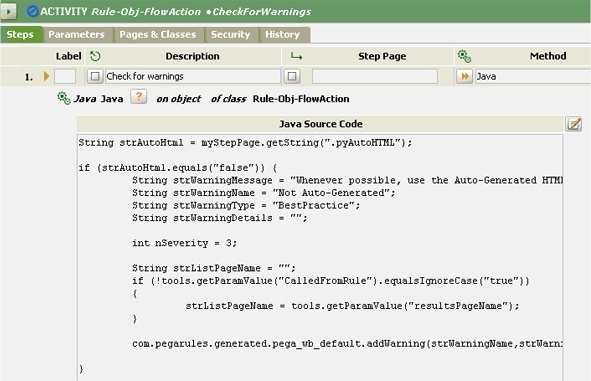The image size is (591, 381).
Task: Click the addWarning code line
Action: (347, 344)
